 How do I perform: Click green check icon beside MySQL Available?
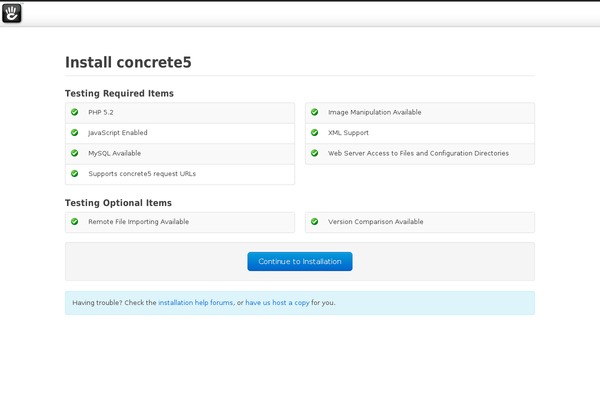75,153
